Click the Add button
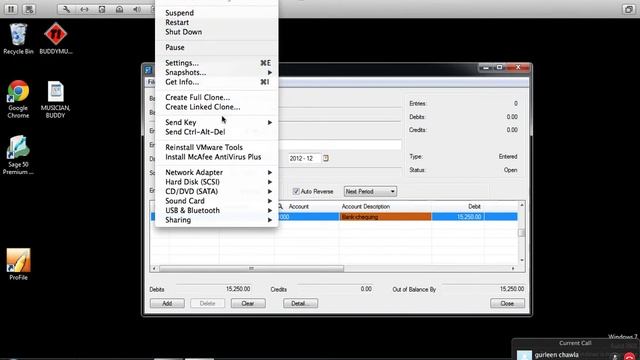 pos(167,303)
